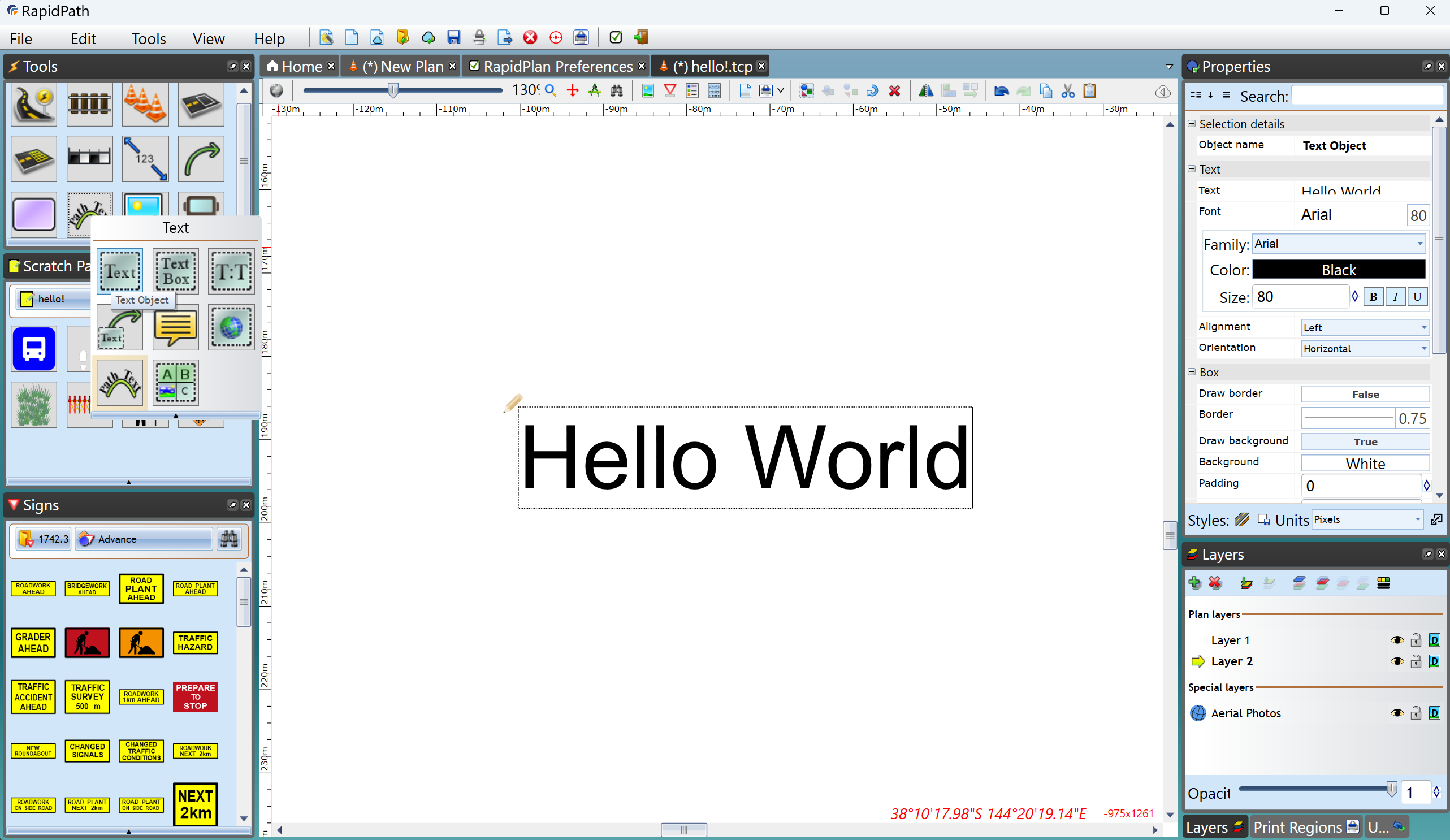
Task: Click the zoom slider handle
Action: [x=393, y=90]
